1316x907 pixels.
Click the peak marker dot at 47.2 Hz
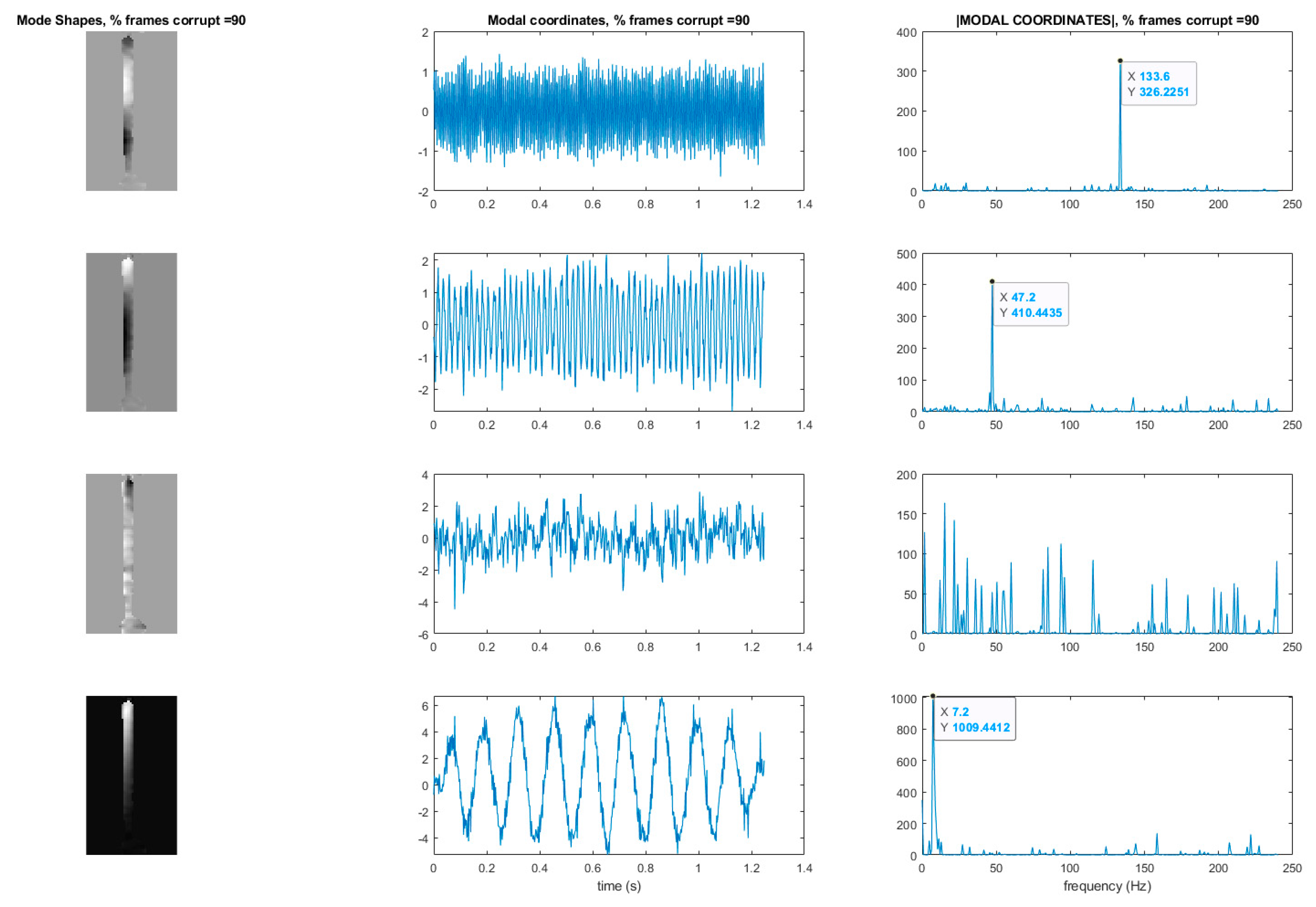992,281
